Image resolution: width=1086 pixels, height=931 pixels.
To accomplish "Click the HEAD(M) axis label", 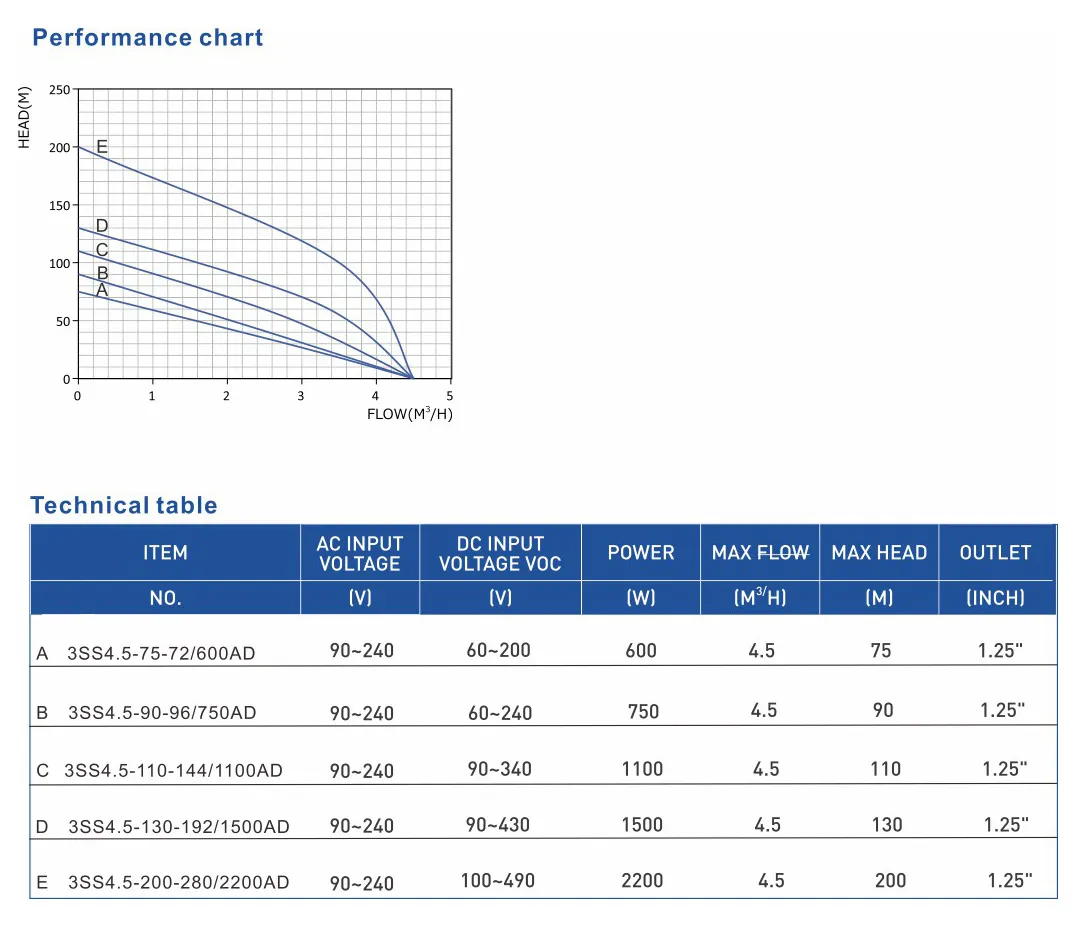I will click(x=25, y=118).
